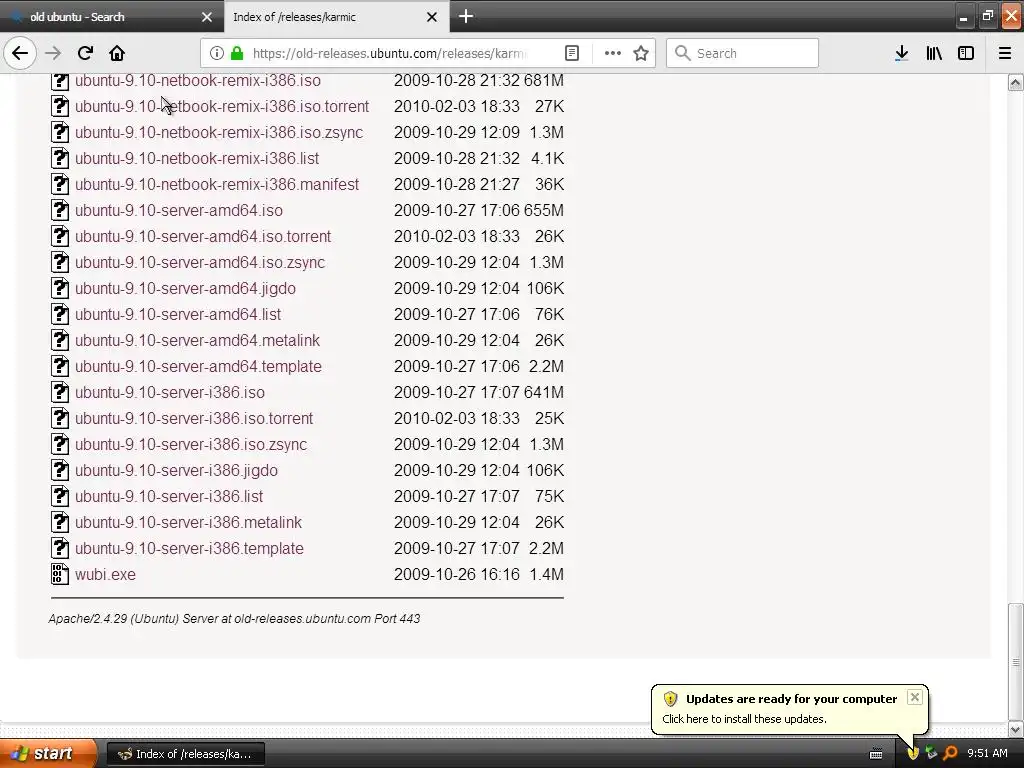Bookmark this page with the star icon
Screen dimensions: 1024x768
tap(641, 53)
